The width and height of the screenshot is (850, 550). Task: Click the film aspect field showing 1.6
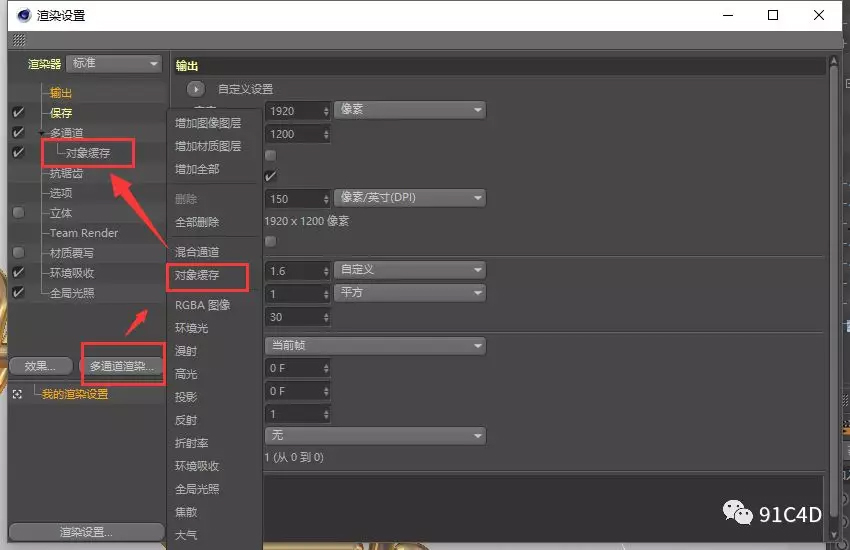[298, 271]
